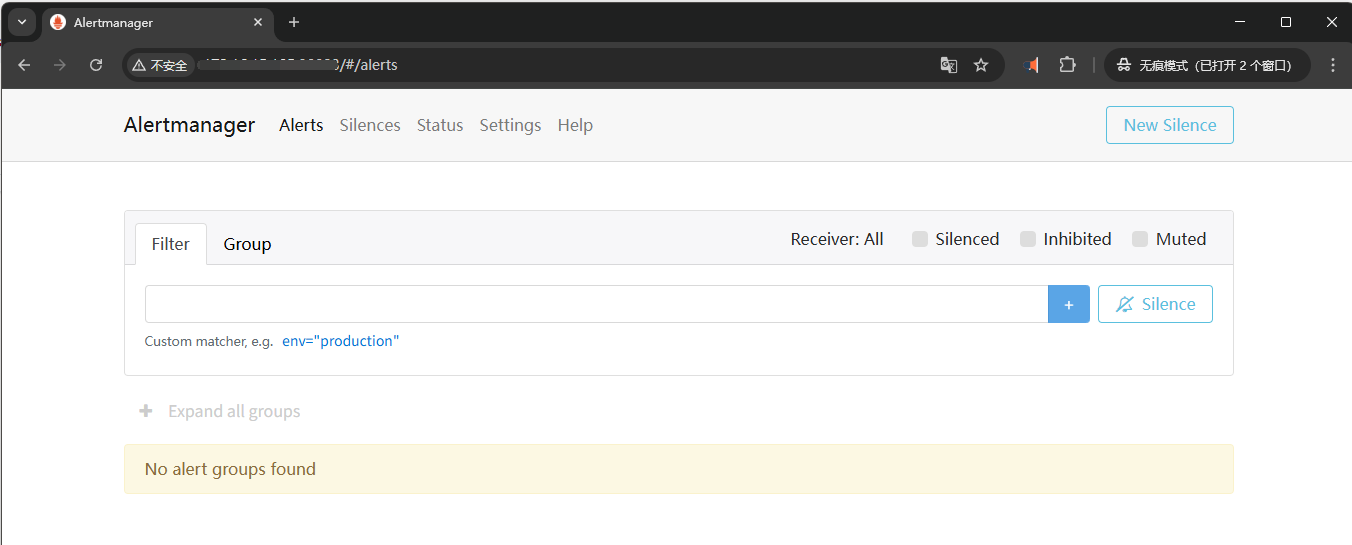
Task: Open the Chrome three-dot menu
Action: click(1333, 65)
